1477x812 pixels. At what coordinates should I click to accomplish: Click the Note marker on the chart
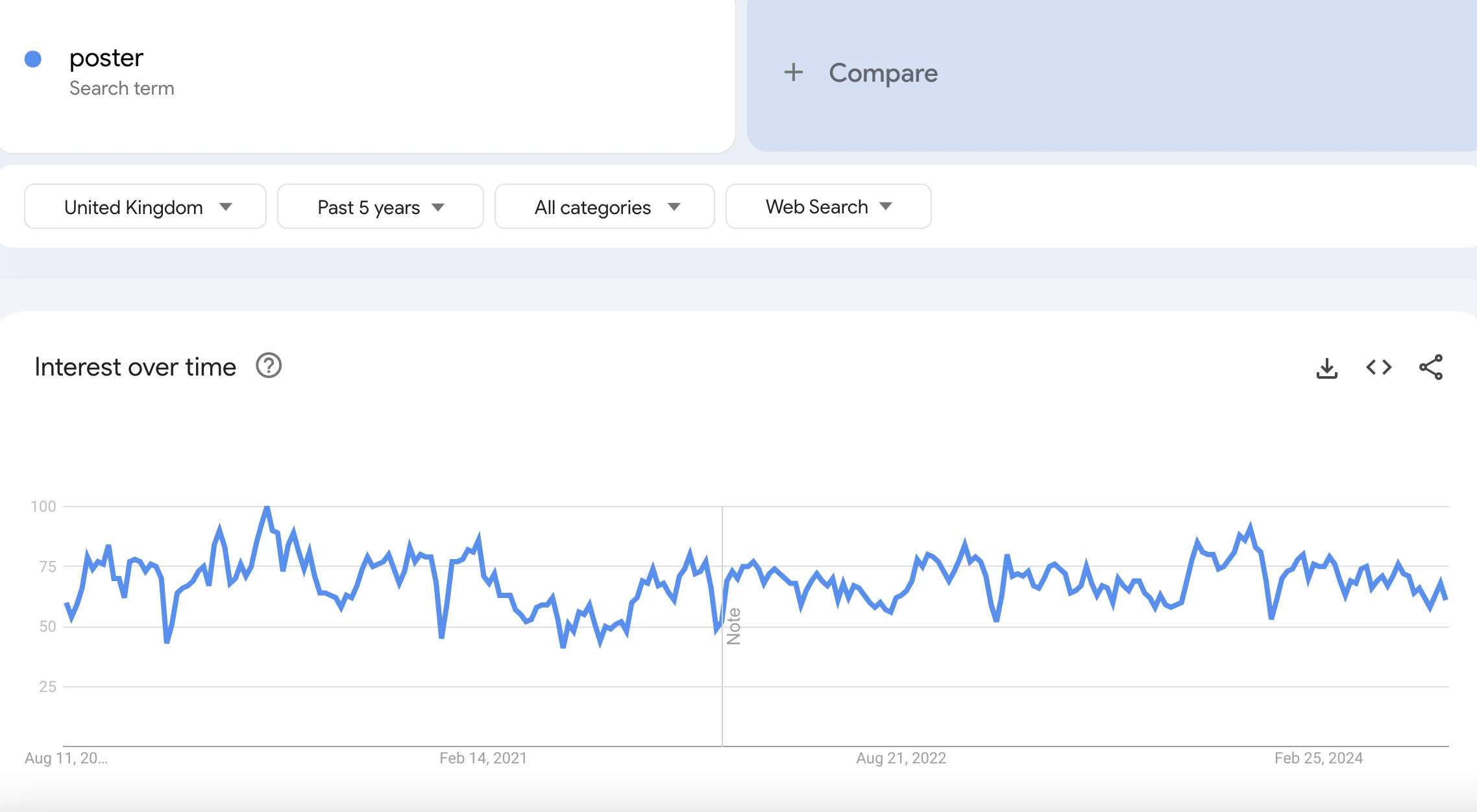click(733, 627)
